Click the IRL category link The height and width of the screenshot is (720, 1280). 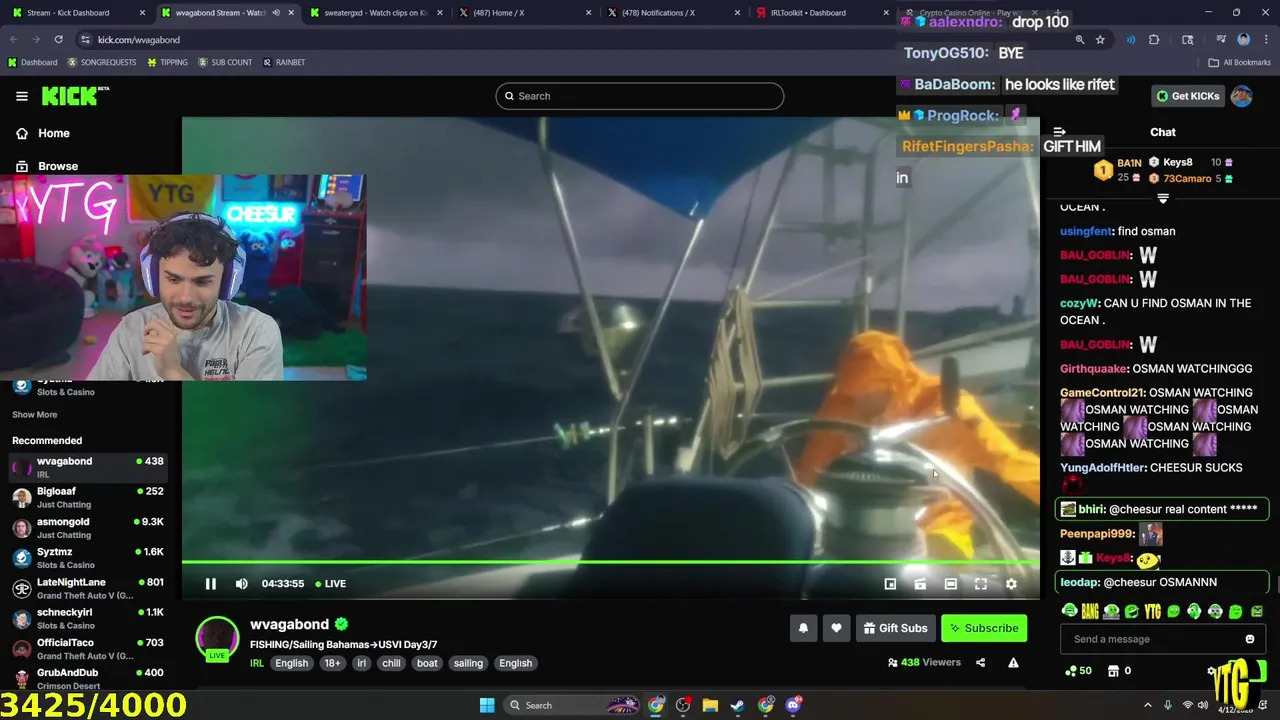(257, 663)
